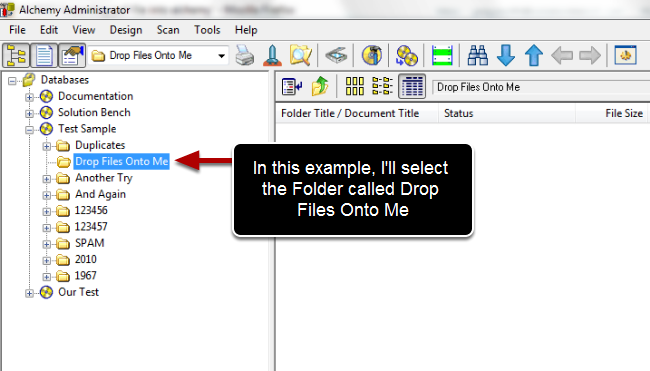Select the Drop Files Onto Me folder

pos(121,162)
